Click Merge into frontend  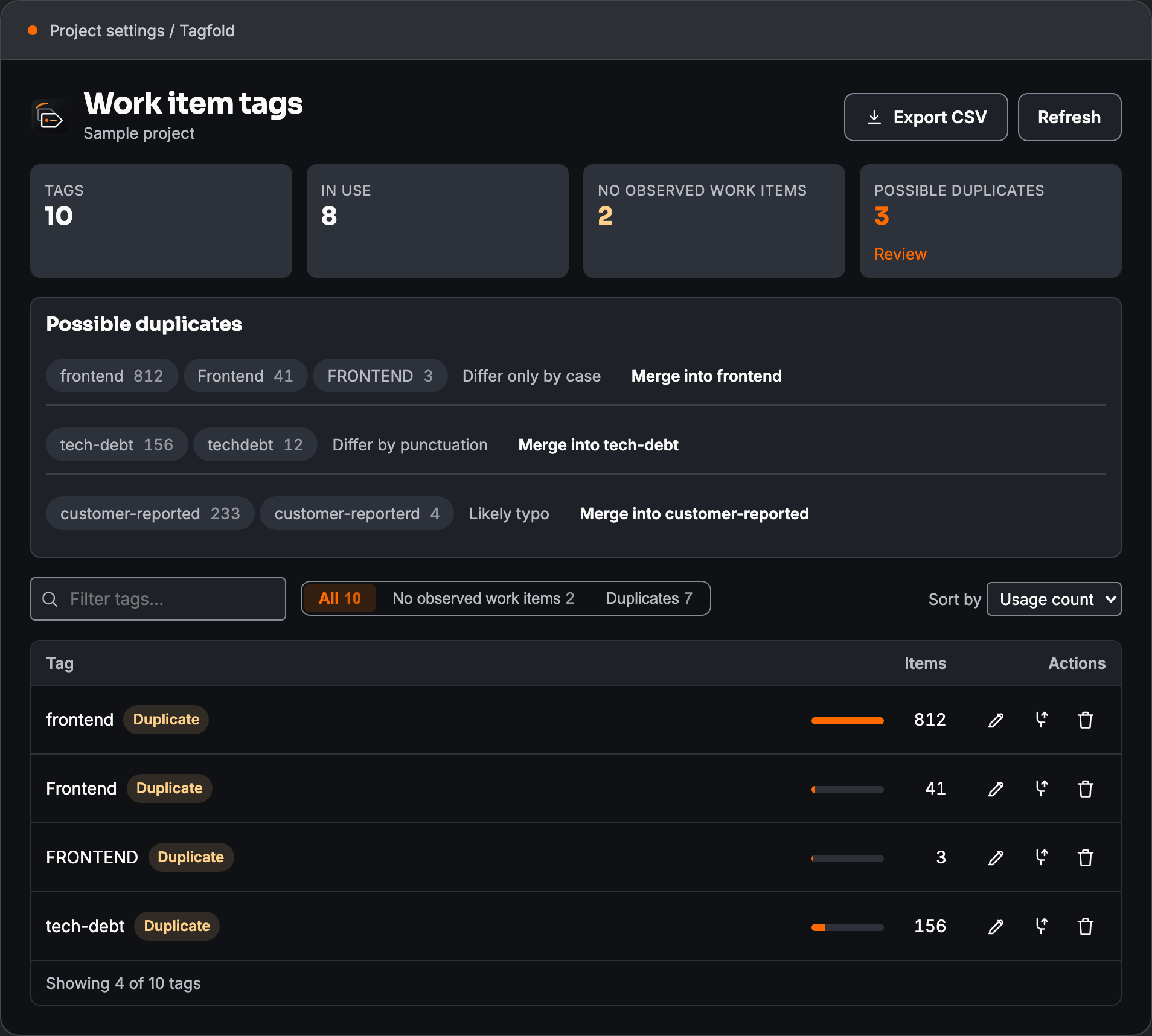pyautogui.click(x=706, y=376)
